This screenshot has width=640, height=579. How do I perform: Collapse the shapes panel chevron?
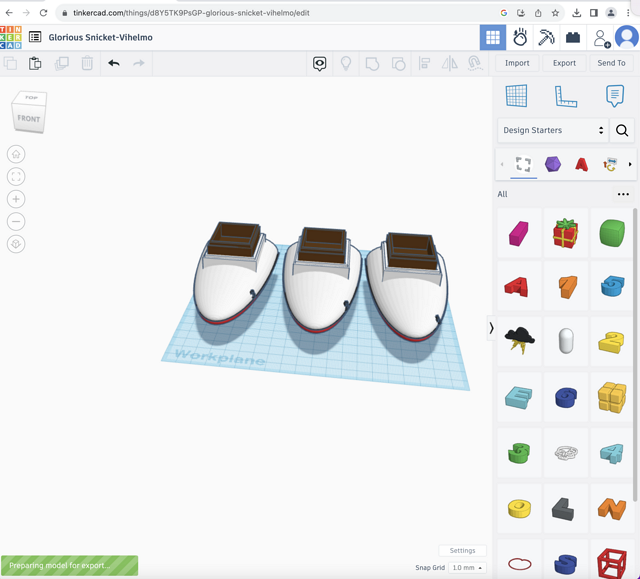491,328
